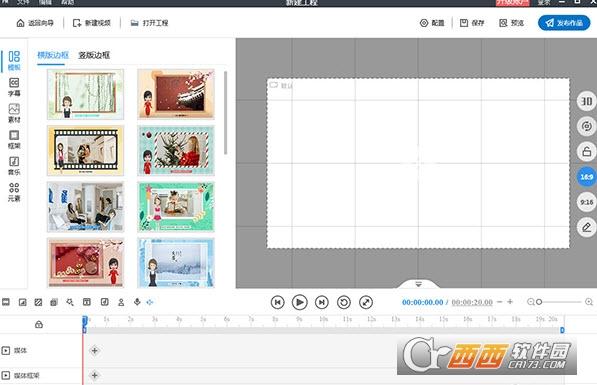The height and width of the screenshot is (385, 597).
Task: Toggle the timeline track lock icon
Action: tap(39, 324)
